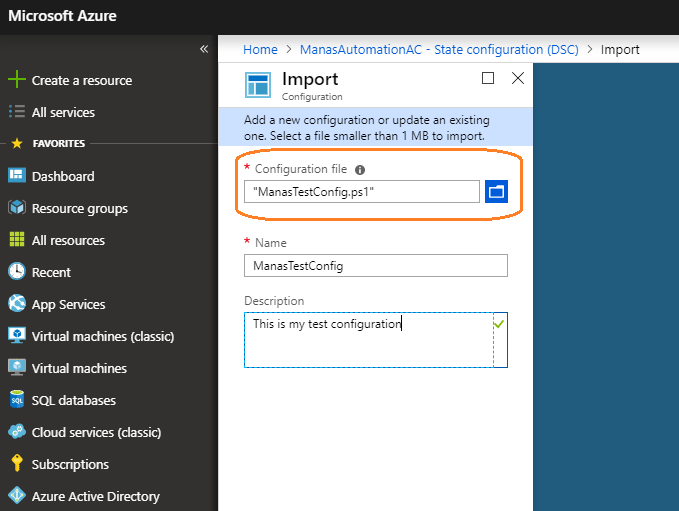Open the All services list icon
The width and height of the screenshot is (679, 511).
(17, 111)
